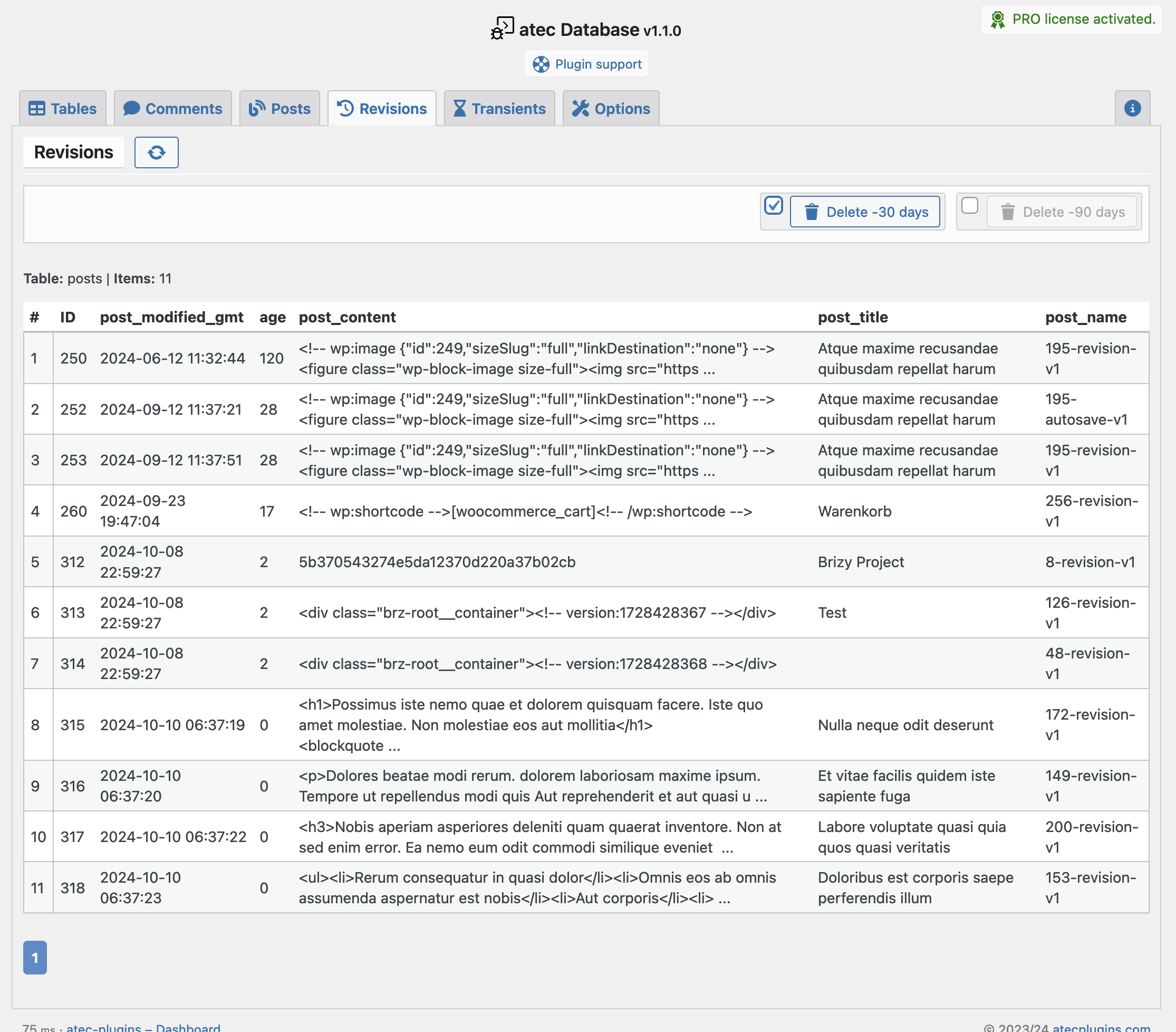Click the Test post title cell
Screen dimensions: 1176x1032
coord(833,613)
